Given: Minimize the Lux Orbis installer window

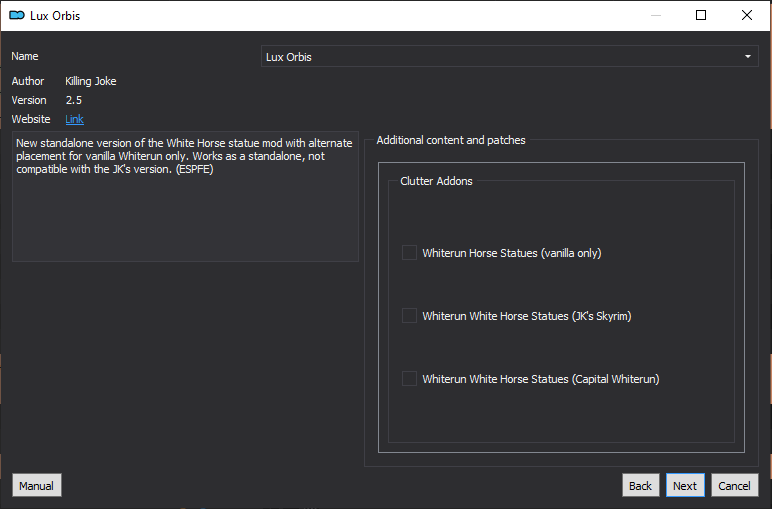Looking at the screenshot, I should (x=656, y=16).
